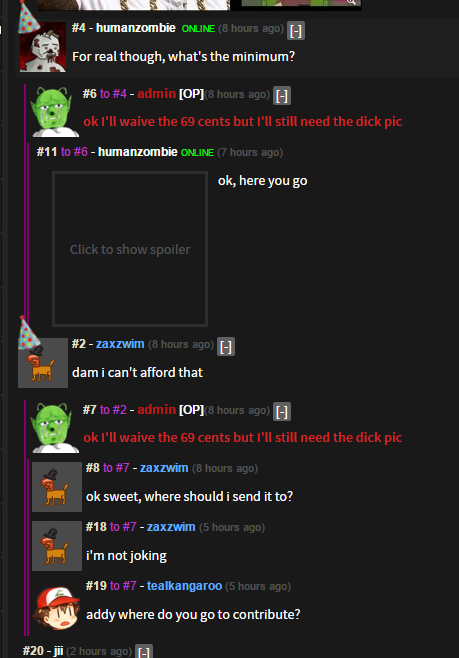Click zaxzwim's cat avatar on comment #2

coord(43,363)
